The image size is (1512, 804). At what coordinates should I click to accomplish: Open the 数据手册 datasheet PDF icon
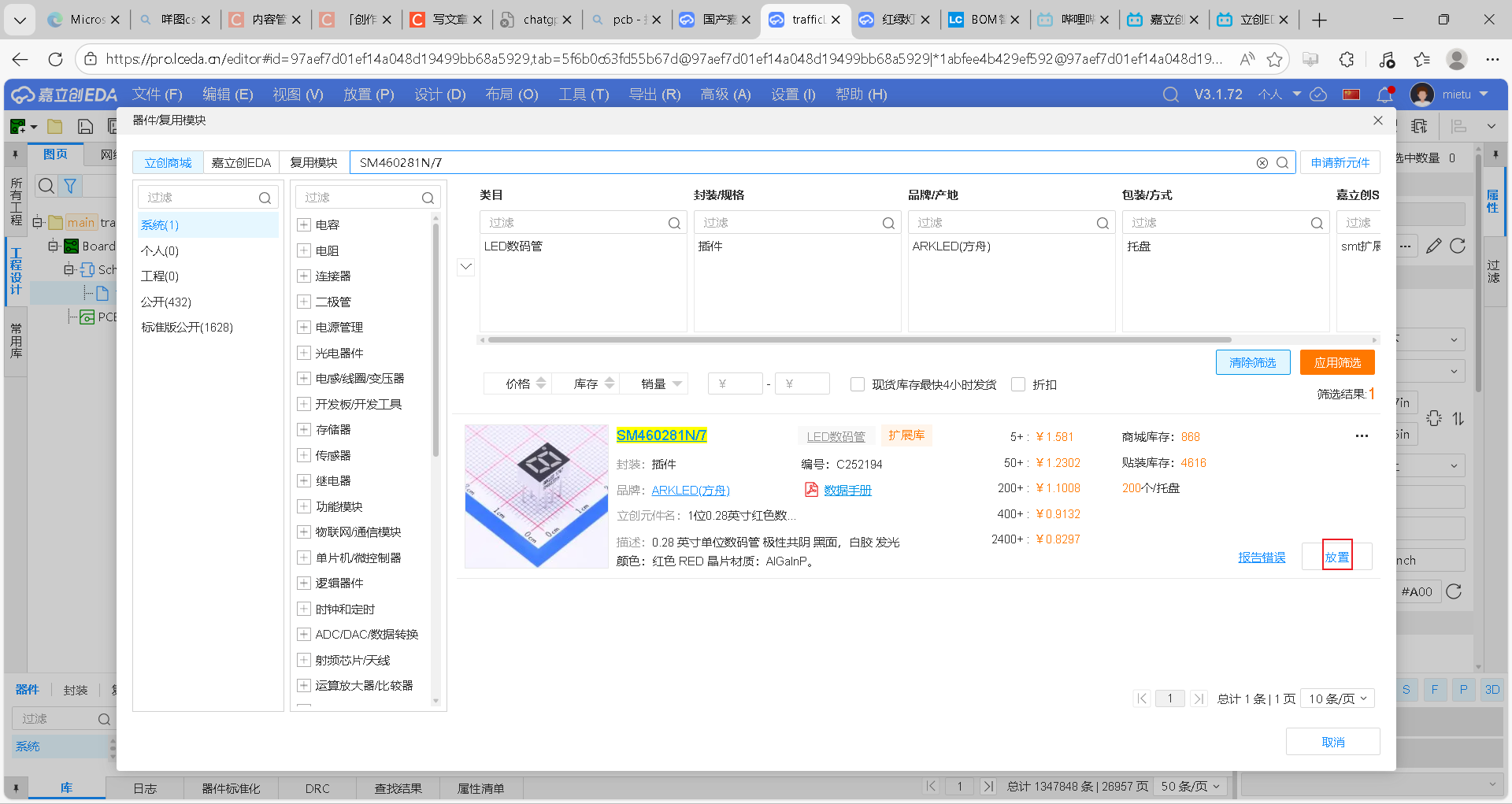click(811, 490)
